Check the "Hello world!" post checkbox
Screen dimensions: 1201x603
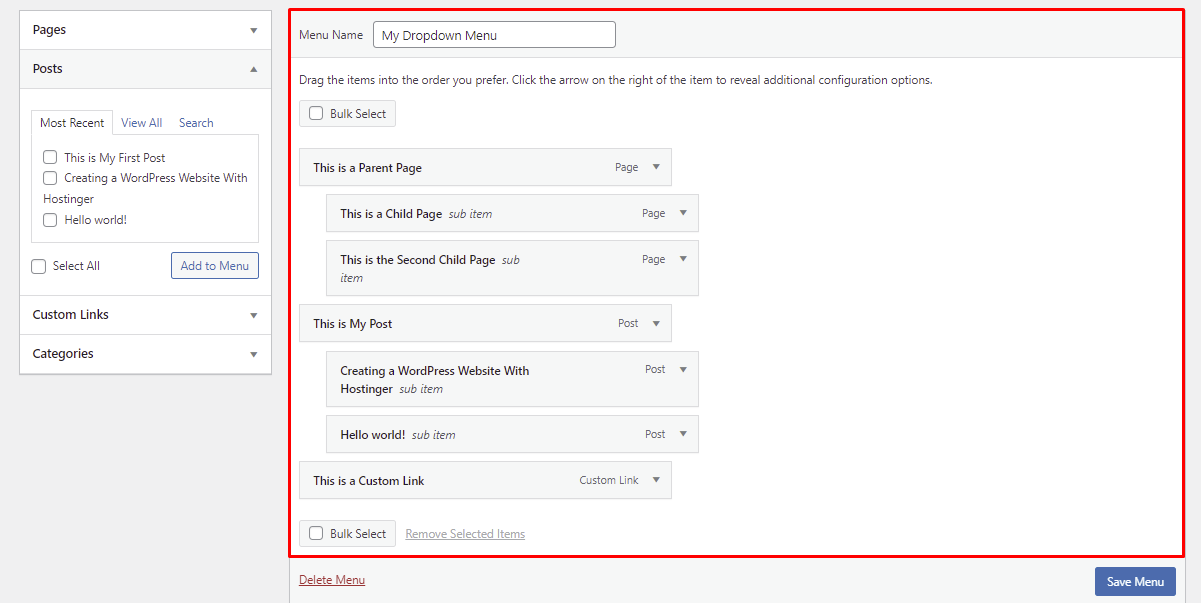50,219
